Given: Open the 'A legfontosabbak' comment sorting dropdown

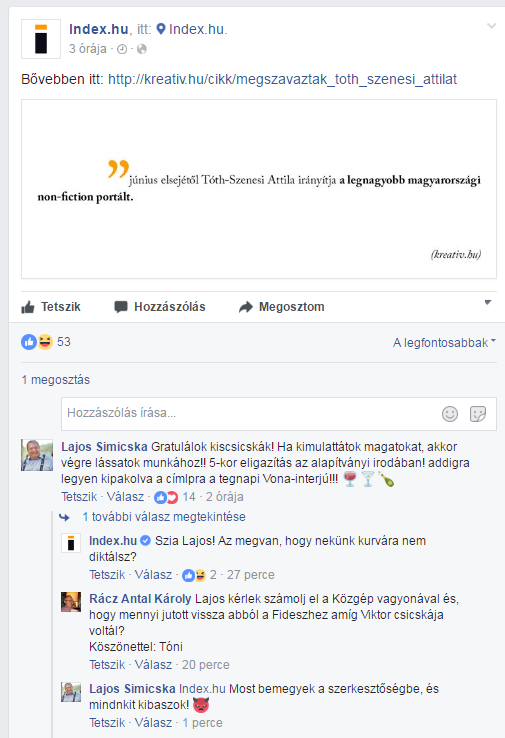Looking at the screenshot, I should 444,343.
